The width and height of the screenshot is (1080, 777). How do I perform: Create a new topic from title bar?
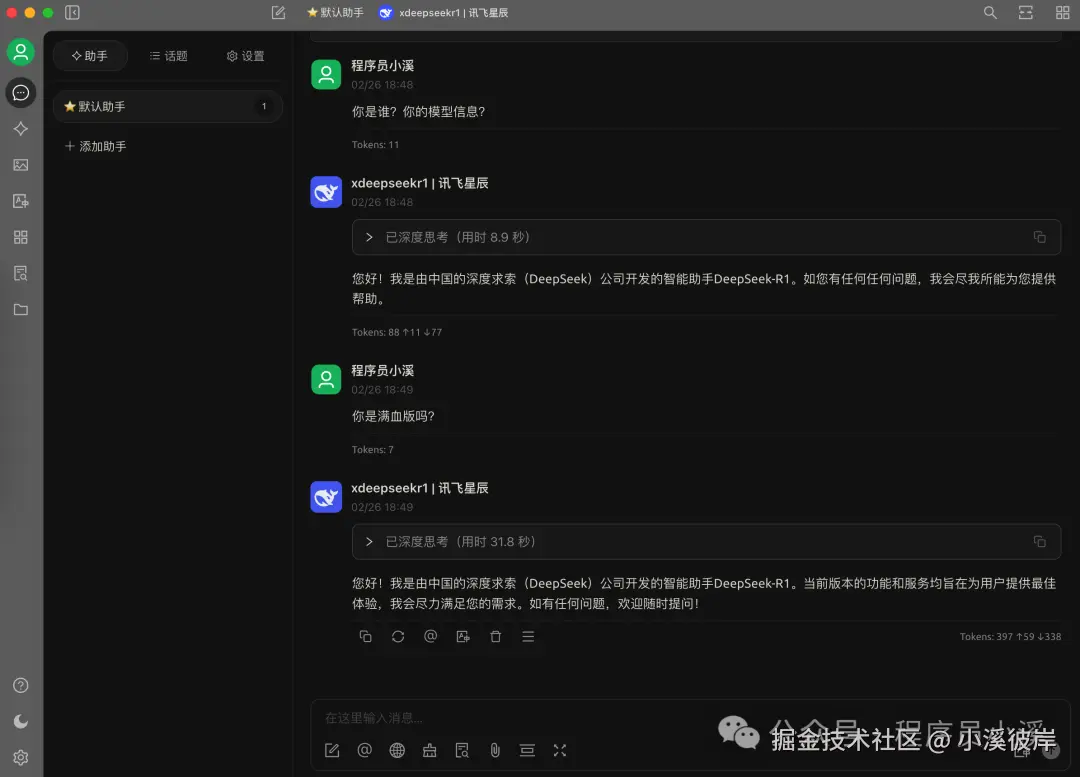click(278, 12)
